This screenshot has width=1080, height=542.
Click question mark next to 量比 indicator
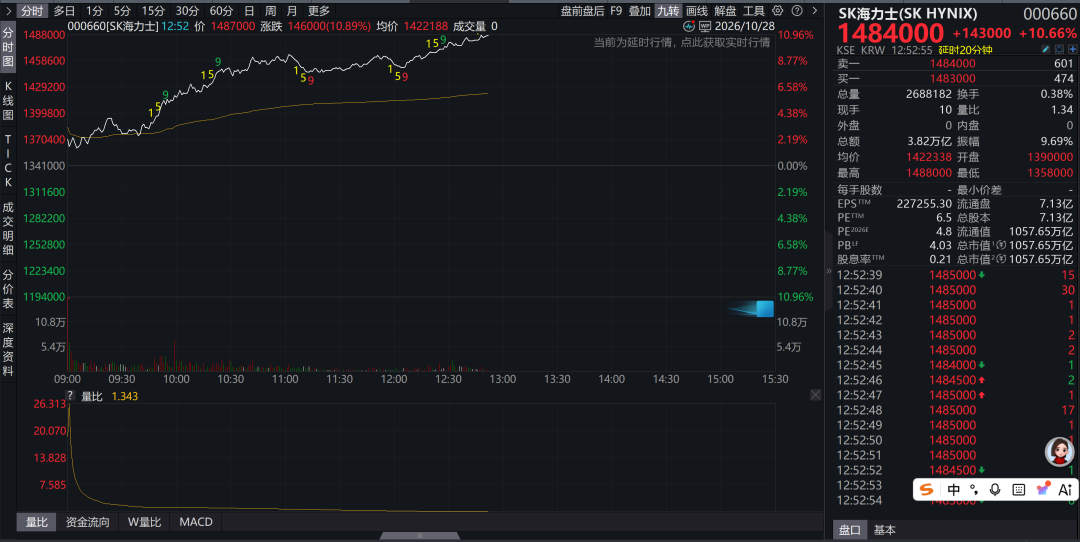[70, 395]
